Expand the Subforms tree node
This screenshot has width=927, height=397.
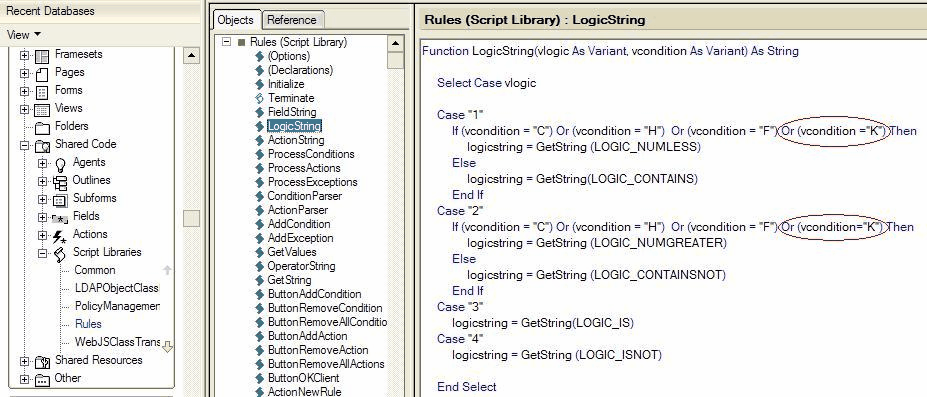pyautogui.click(x=43, y=199)
